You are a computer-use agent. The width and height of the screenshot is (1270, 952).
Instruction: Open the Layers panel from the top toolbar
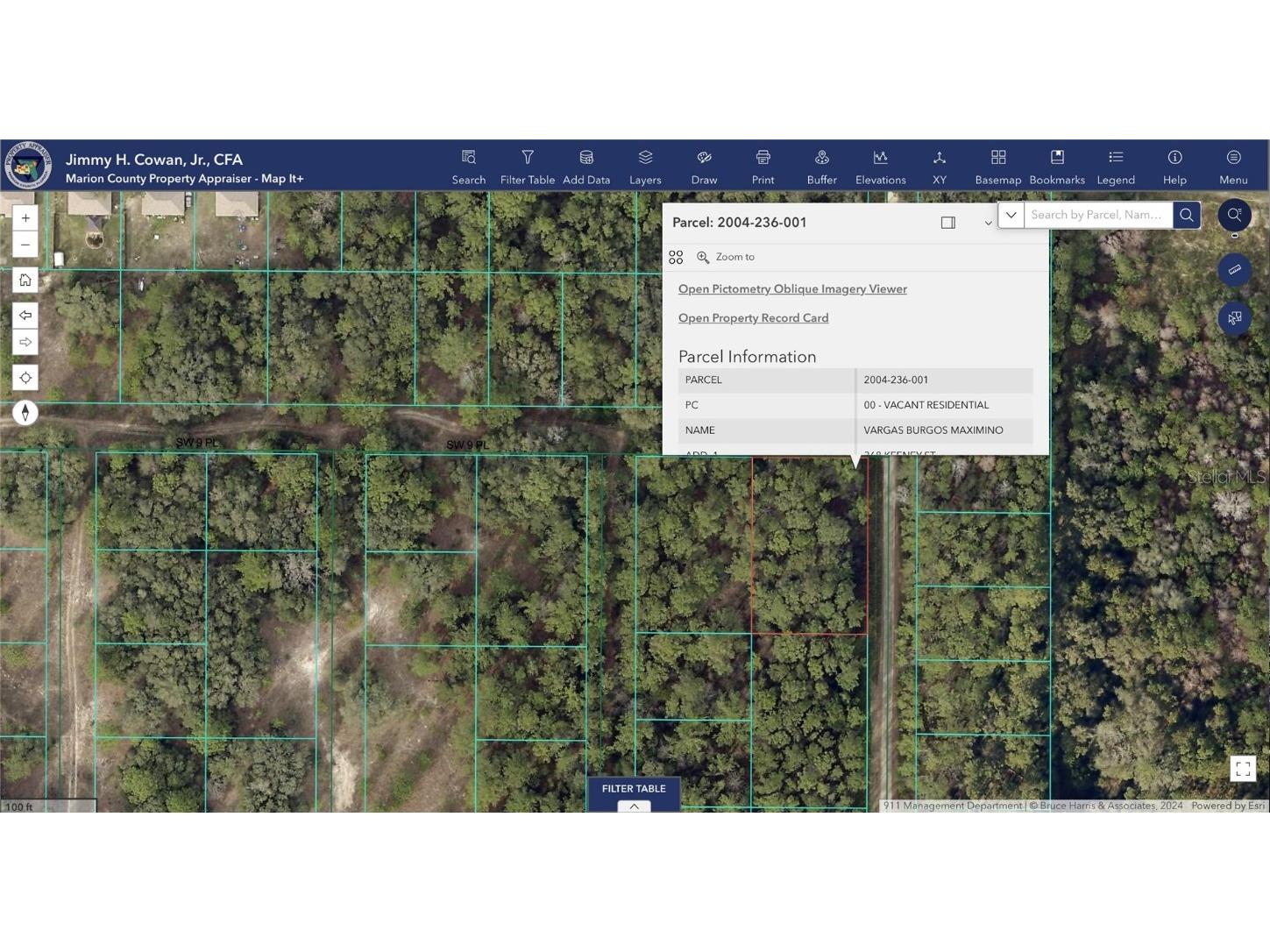pyautogui.click(x=645, y=167)
